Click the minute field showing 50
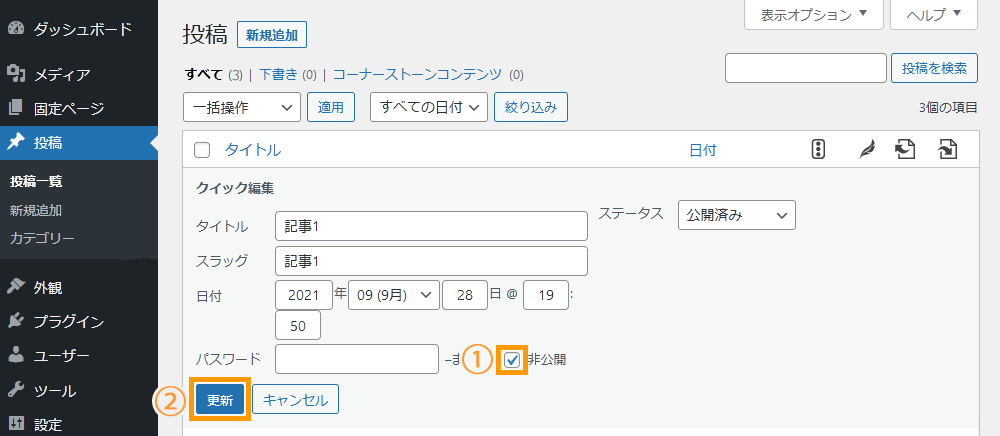Screen dimensions: 1000x436 point(298,326)
